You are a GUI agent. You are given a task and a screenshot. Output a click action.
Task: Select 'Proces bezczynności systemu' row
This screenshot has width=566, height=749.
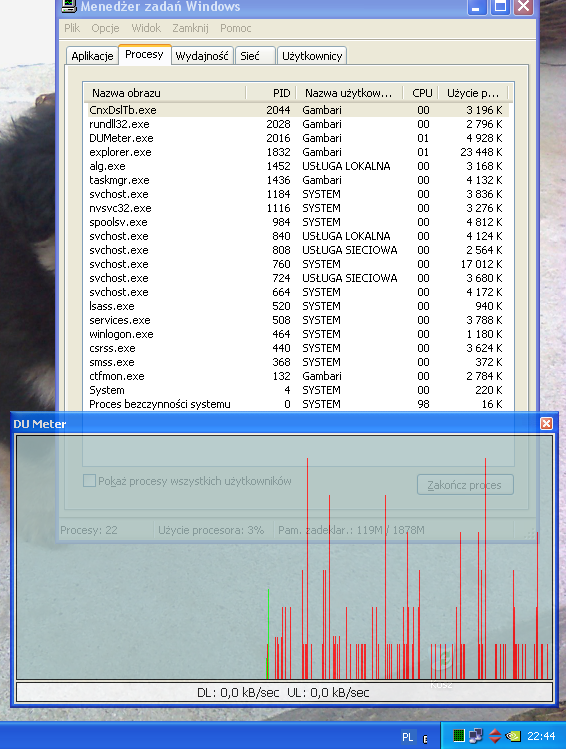pos(297,404)
